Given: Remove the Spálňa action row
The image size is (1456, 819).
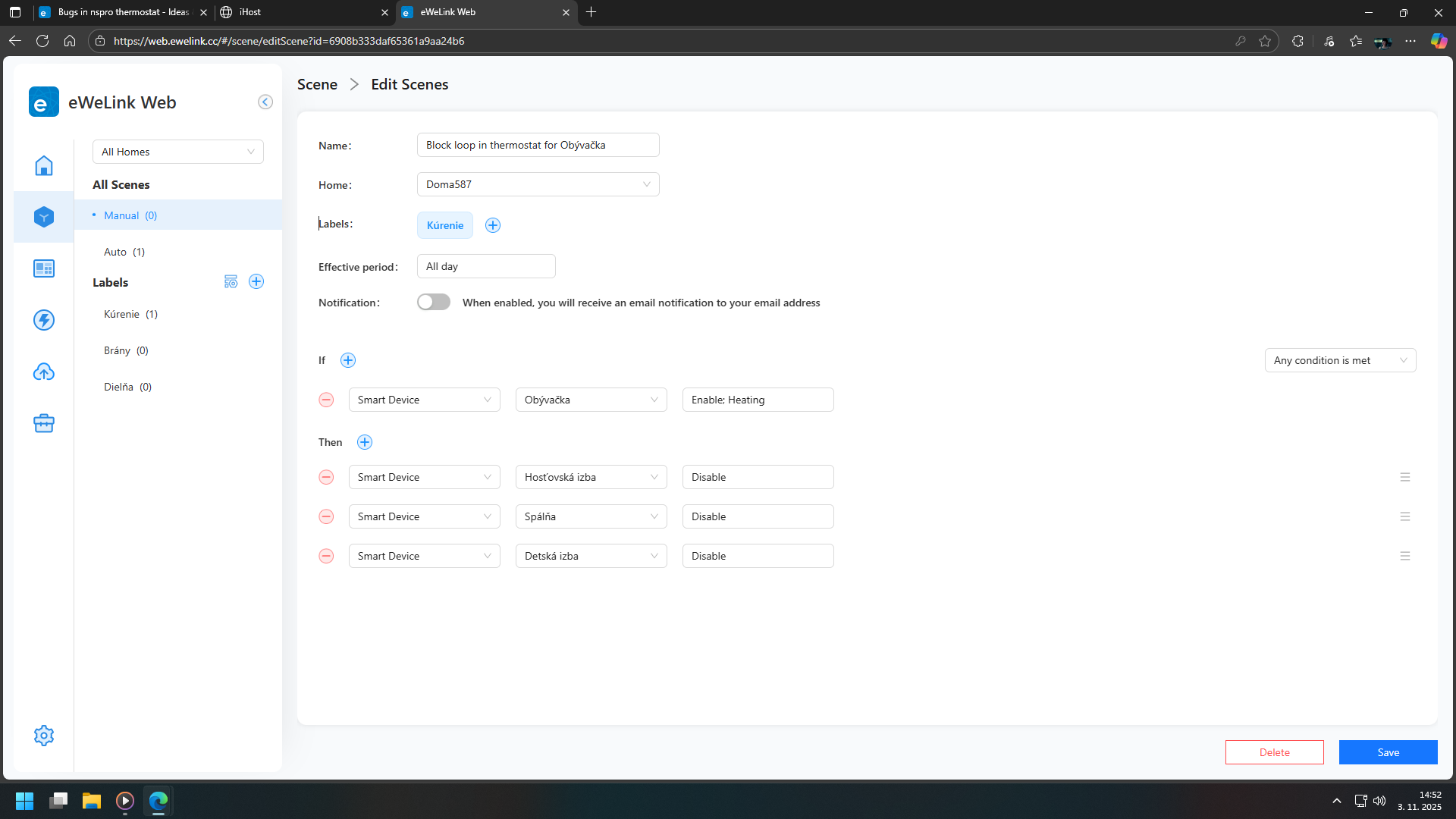Looking at the screenshot, I should pyautogui.click(x=326, y=516).
